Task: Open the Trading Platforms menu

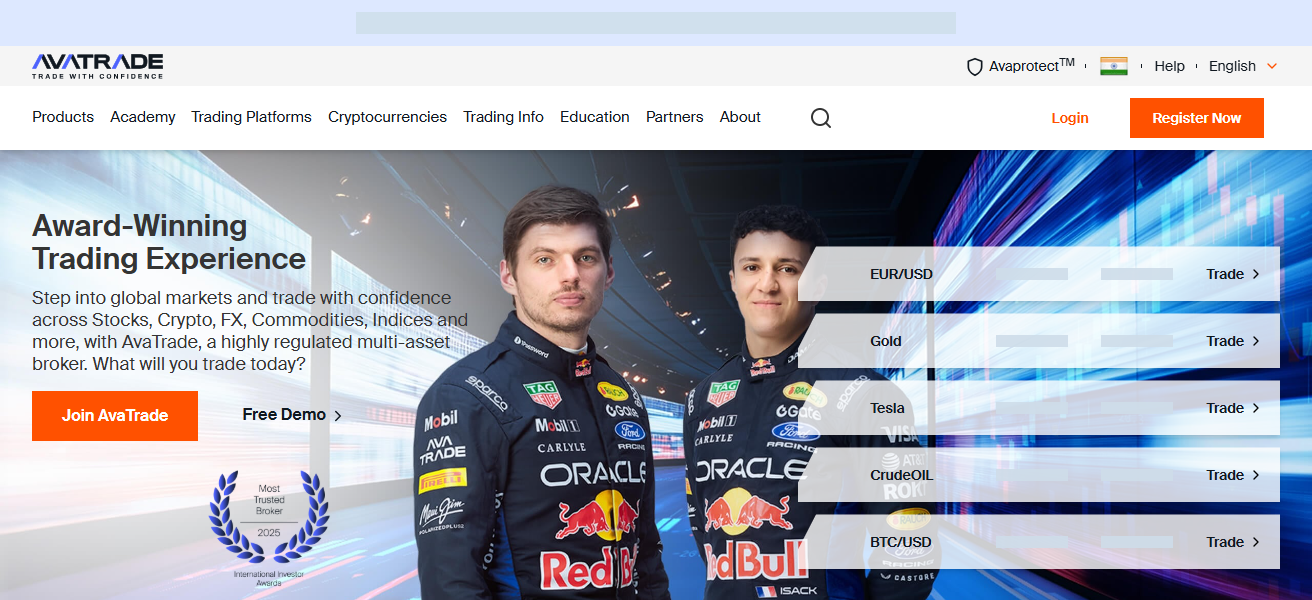Action: (x=252, y=117)
